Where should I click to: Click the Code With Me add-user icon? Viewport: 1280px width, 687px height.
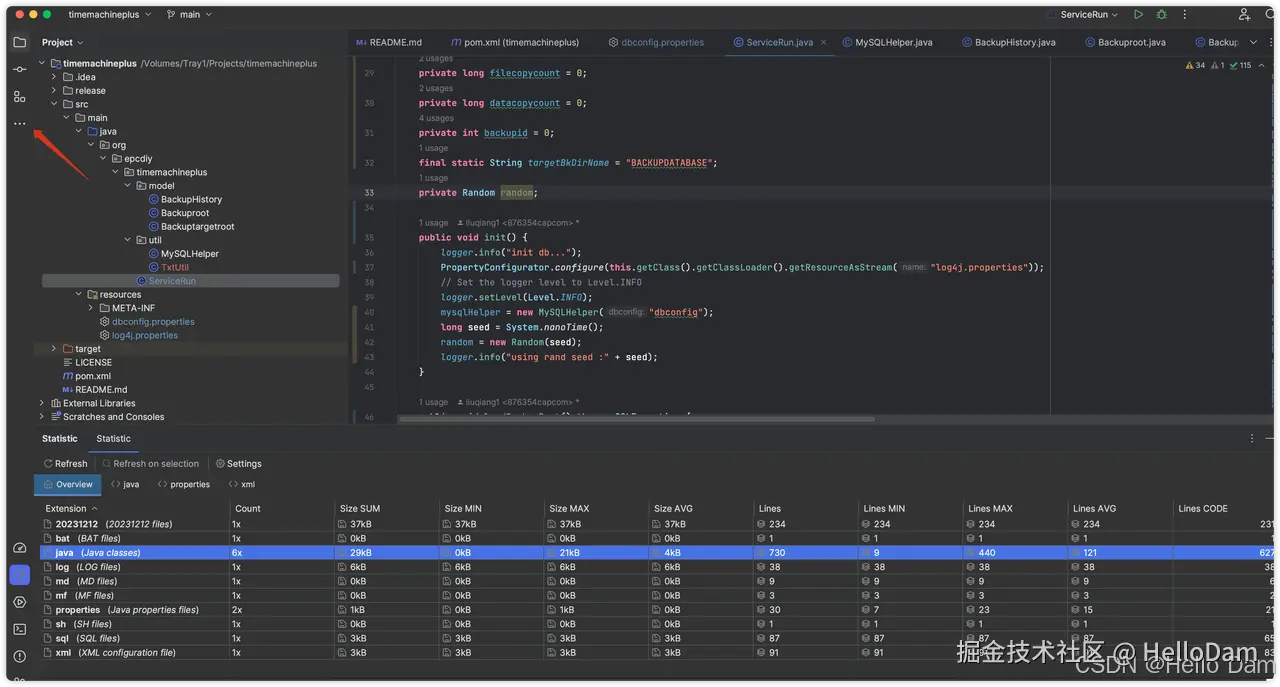[x=1245, y=15]
